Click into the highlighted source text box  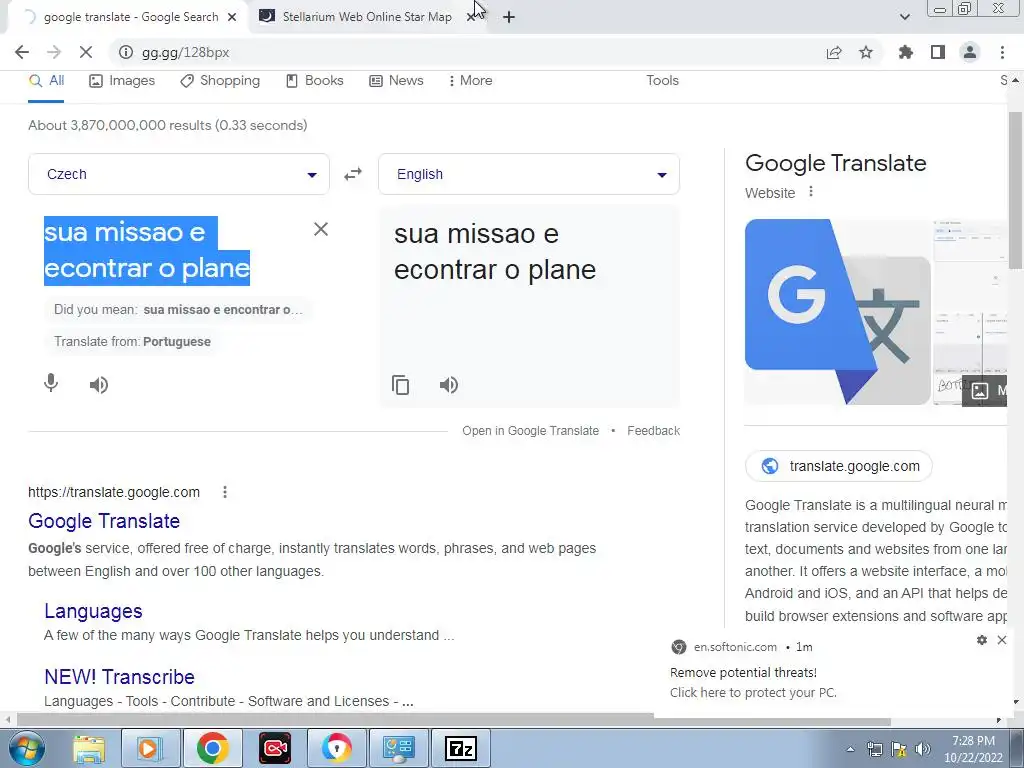[147, 251]
